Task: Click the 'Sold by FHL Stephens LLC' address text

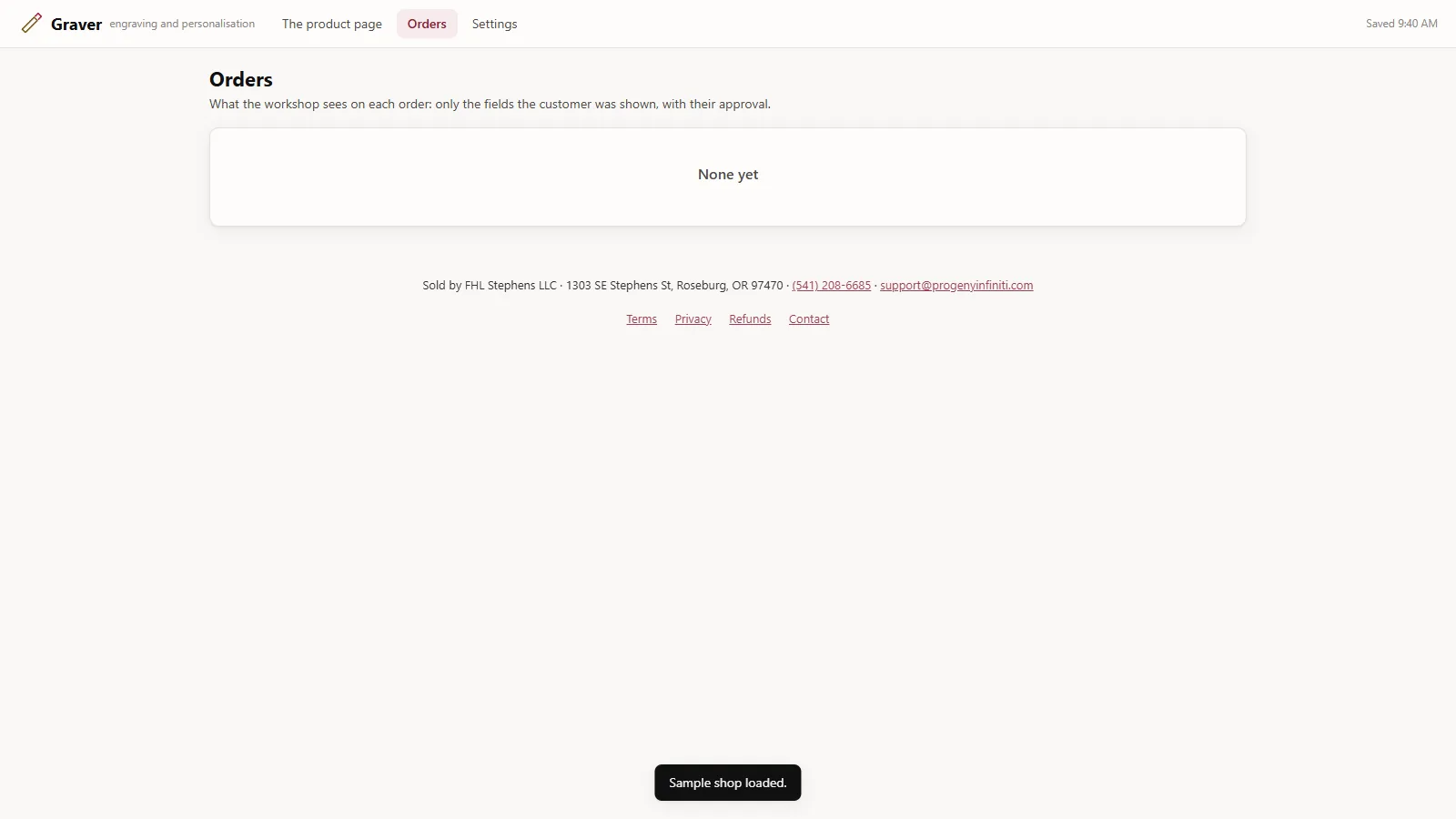Action: 602,286
